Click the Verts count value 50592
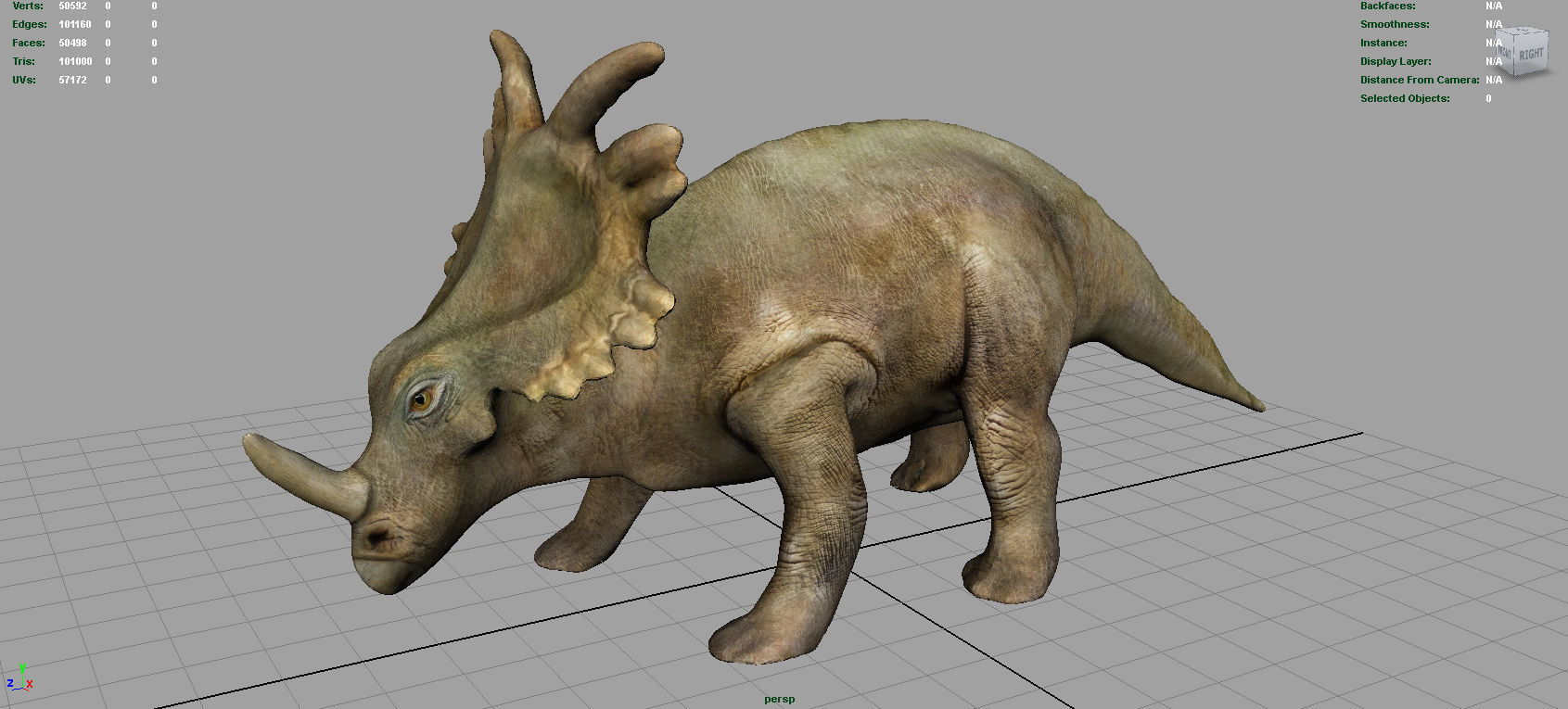This screenshot has width=1568, height=709. tap(72, 6)
